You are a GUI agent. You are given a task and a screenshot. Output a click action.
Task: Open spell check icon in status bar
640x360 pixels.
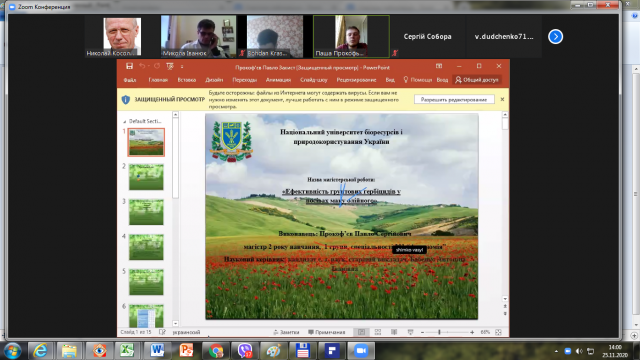click(162, 332)
